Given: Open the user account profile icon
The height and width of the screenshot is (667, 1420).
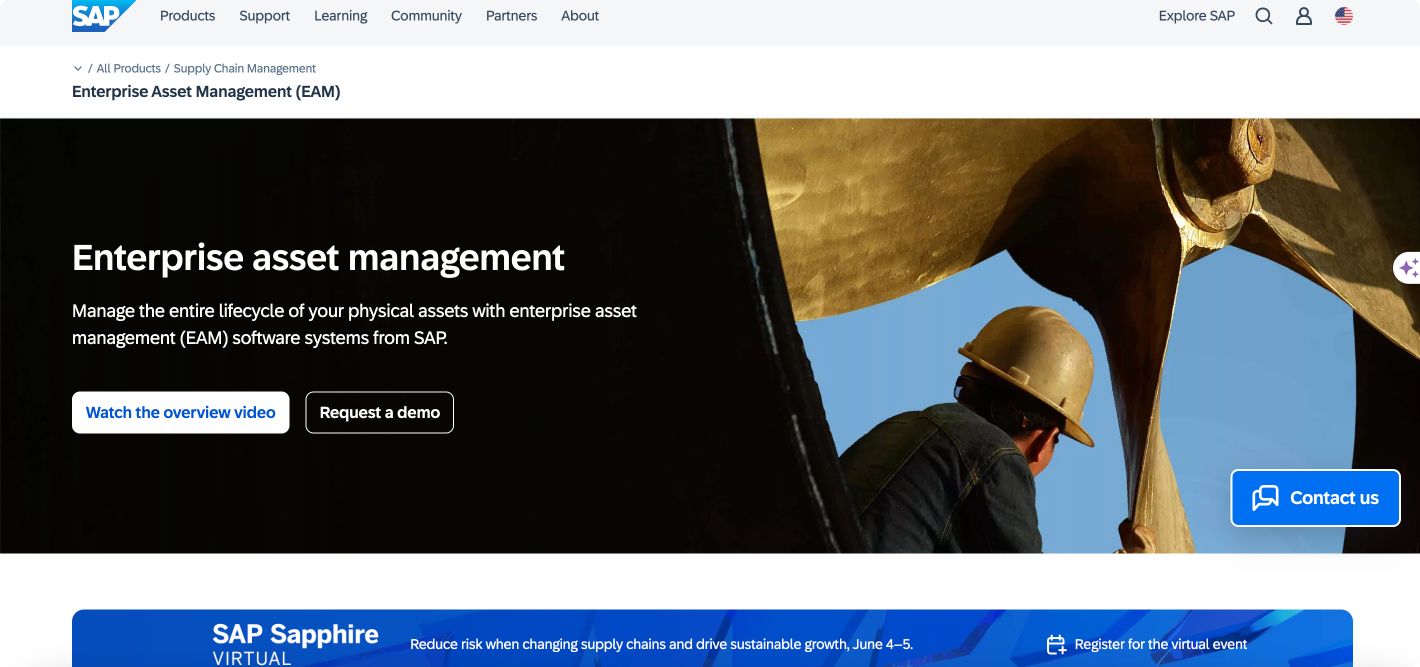Looking at the screenshot, I should (1304, 16).
